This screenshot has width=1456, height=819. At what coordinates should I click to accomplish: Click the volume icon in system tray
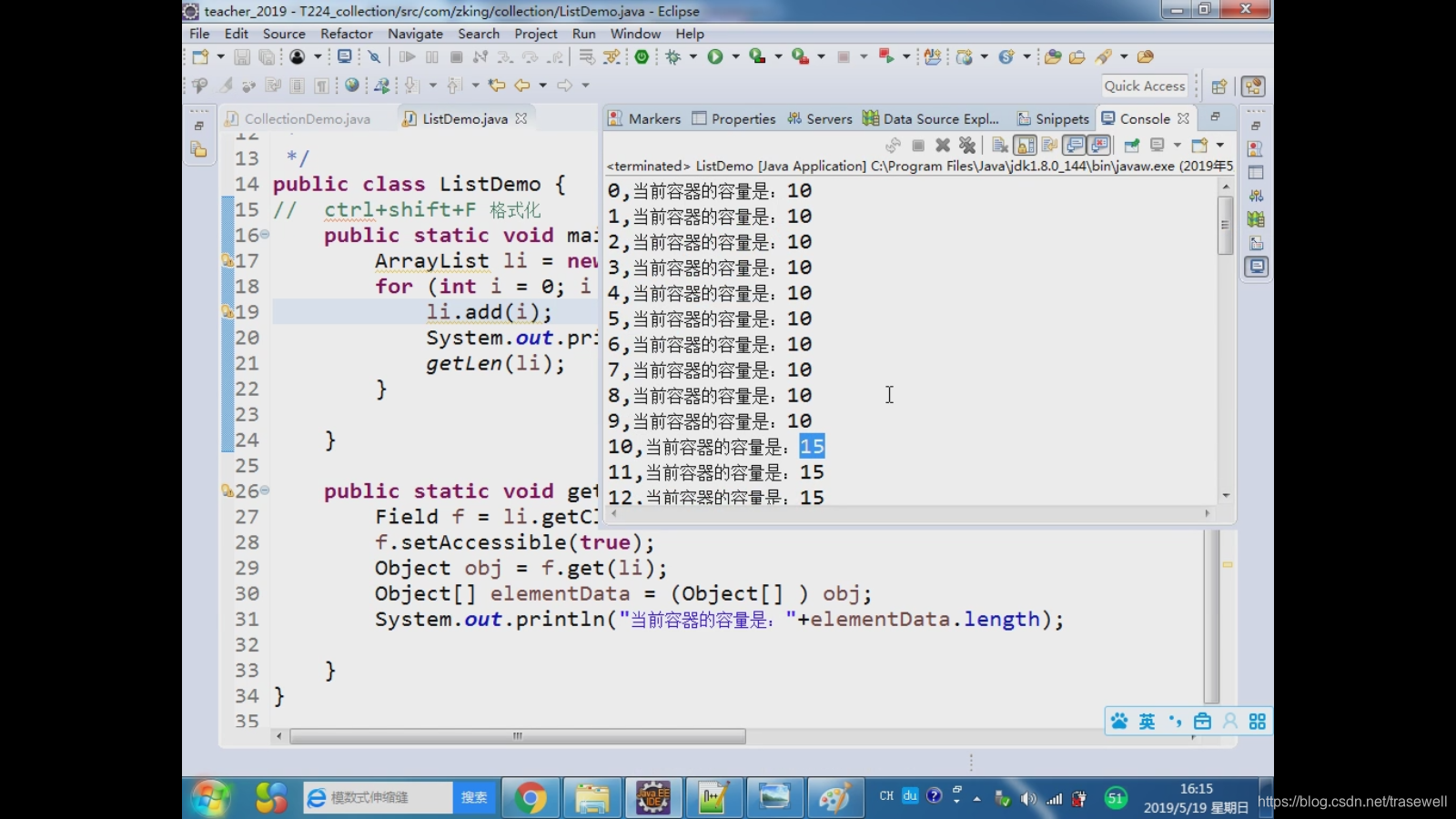1028,798
